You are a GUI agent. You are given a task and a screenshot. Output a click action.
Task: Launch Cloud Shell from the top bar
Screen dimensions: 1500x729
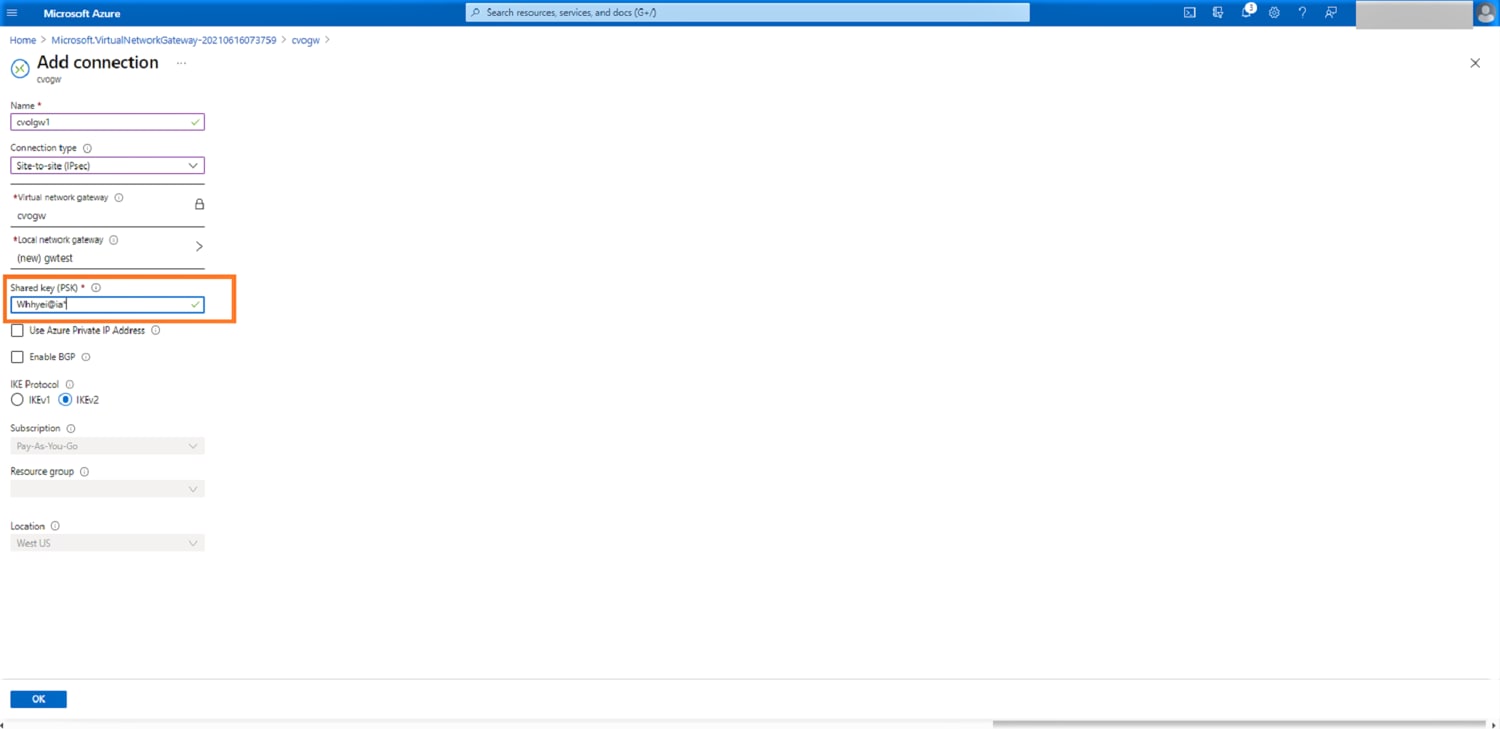(x=1189, y=13)
